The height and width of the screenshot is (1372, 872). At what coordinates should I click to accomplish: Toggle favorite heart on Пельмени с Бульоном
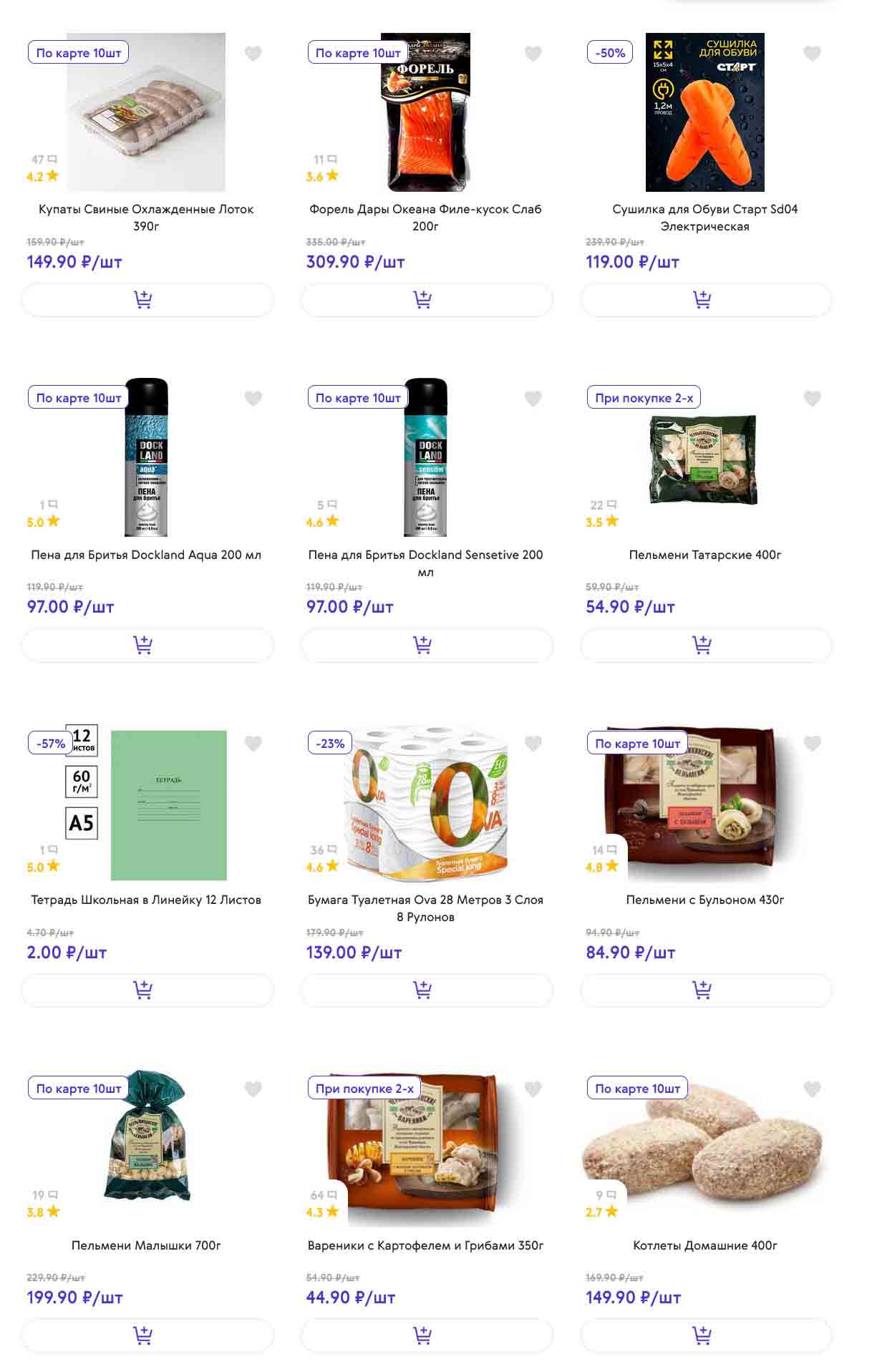coord(812,744)
